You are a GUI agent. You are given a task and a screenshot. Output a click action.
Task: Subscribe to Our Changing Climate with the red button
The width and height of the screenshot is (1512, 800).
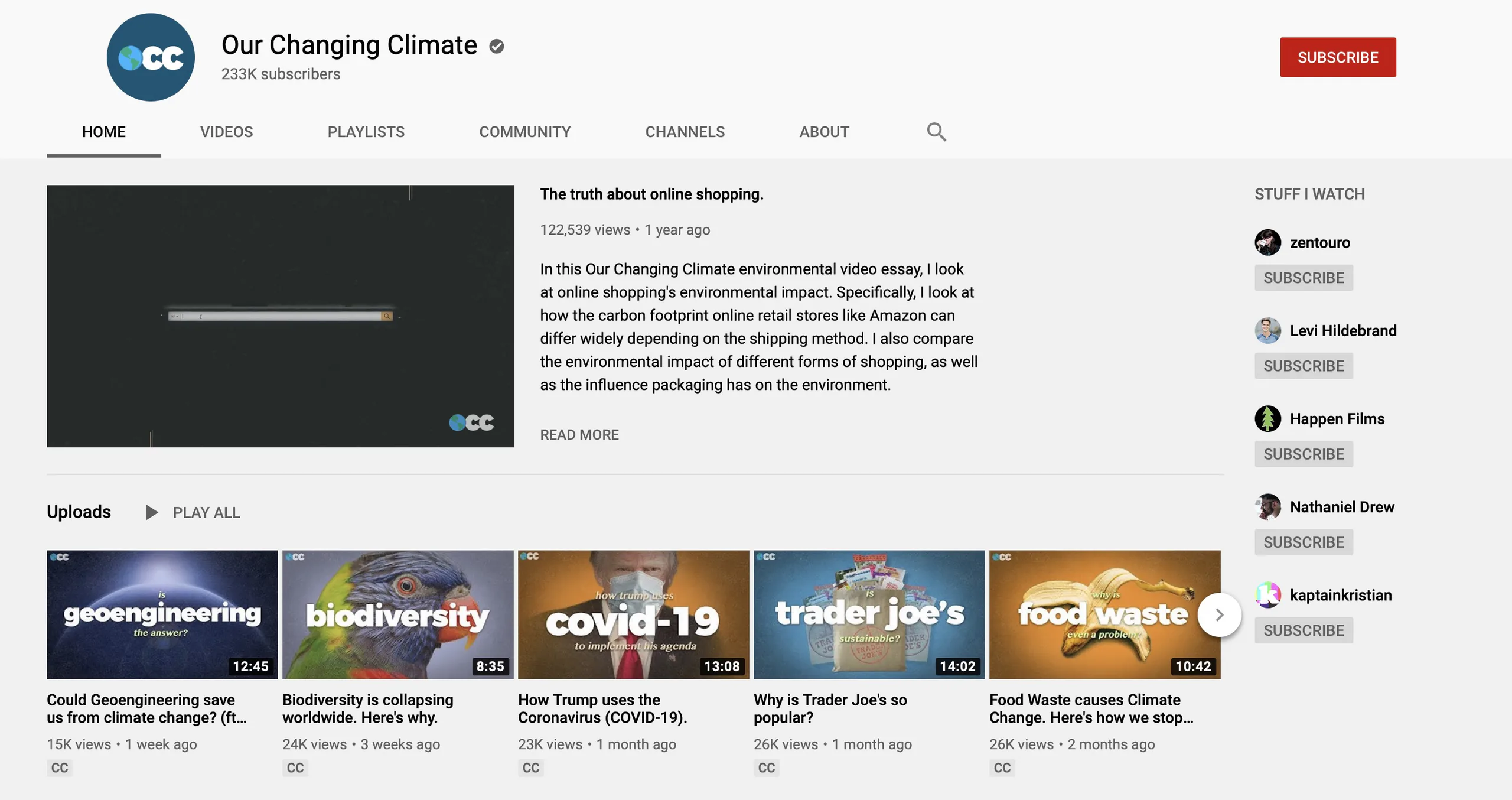1338,57
